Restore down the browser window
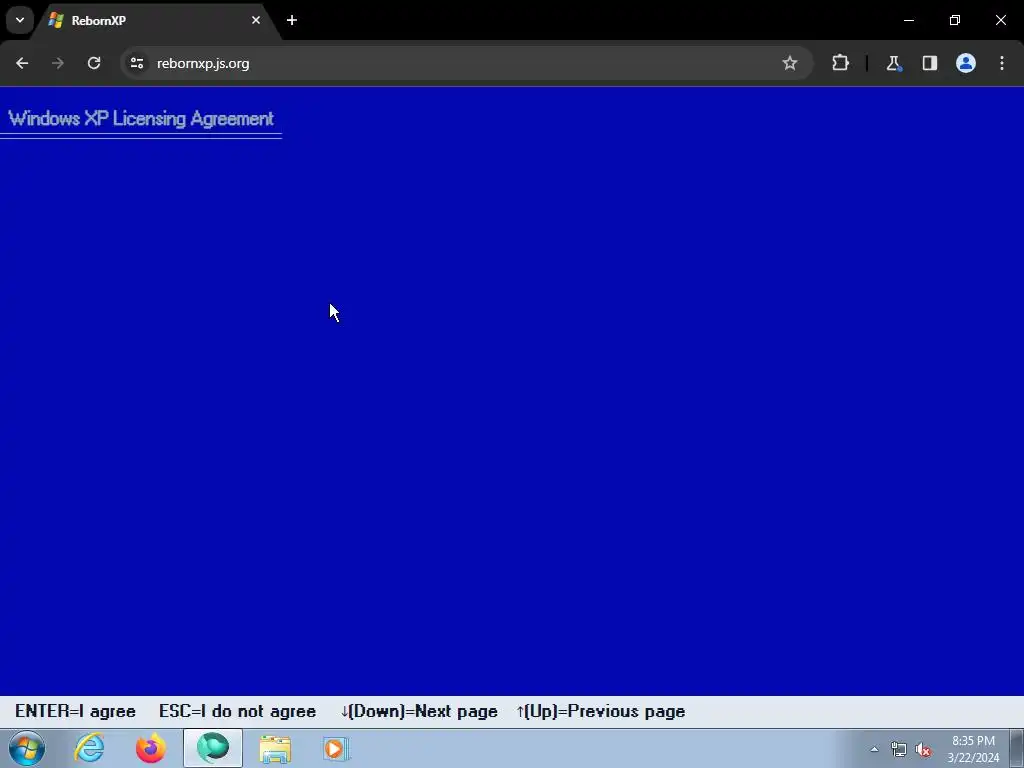This screenshot has width=1024, height=768. [955, 20]
